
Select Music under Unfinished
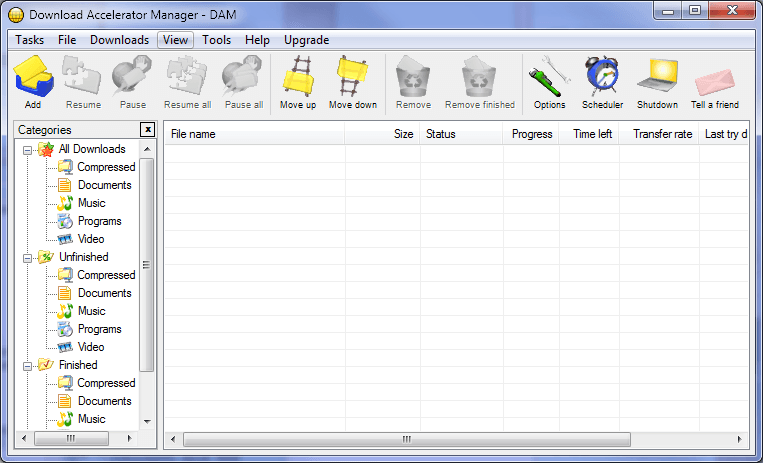(91, 311)
